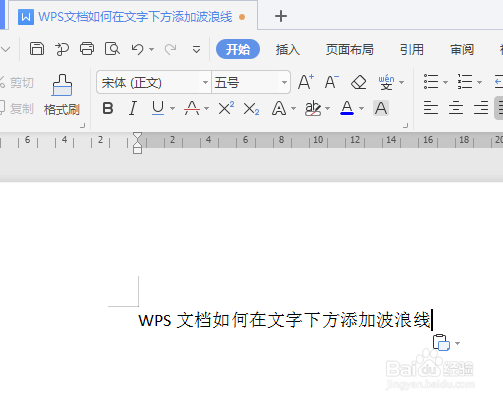Image resolution: width=503 pixels, height=402 pixels.
Task: Open a new tab with plus button
Action: [x=281, y=16]
